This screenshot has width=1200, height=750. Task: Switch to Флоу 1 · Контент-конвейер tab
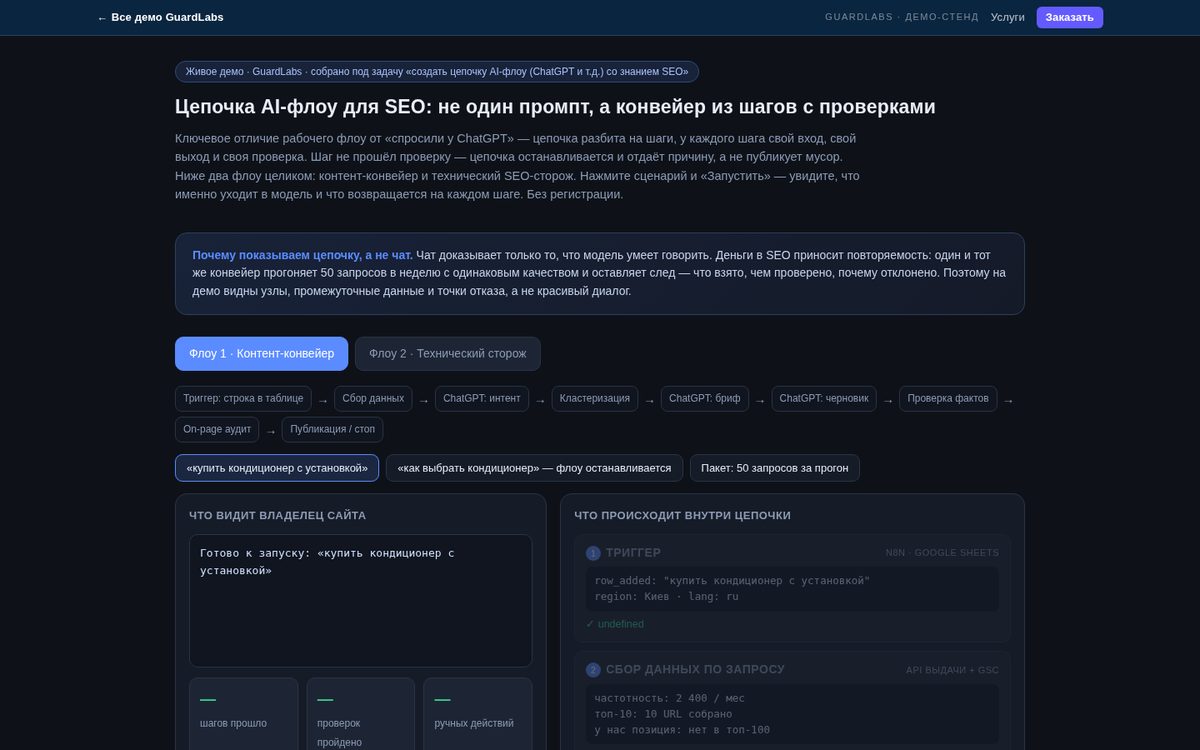coord(261,354)
